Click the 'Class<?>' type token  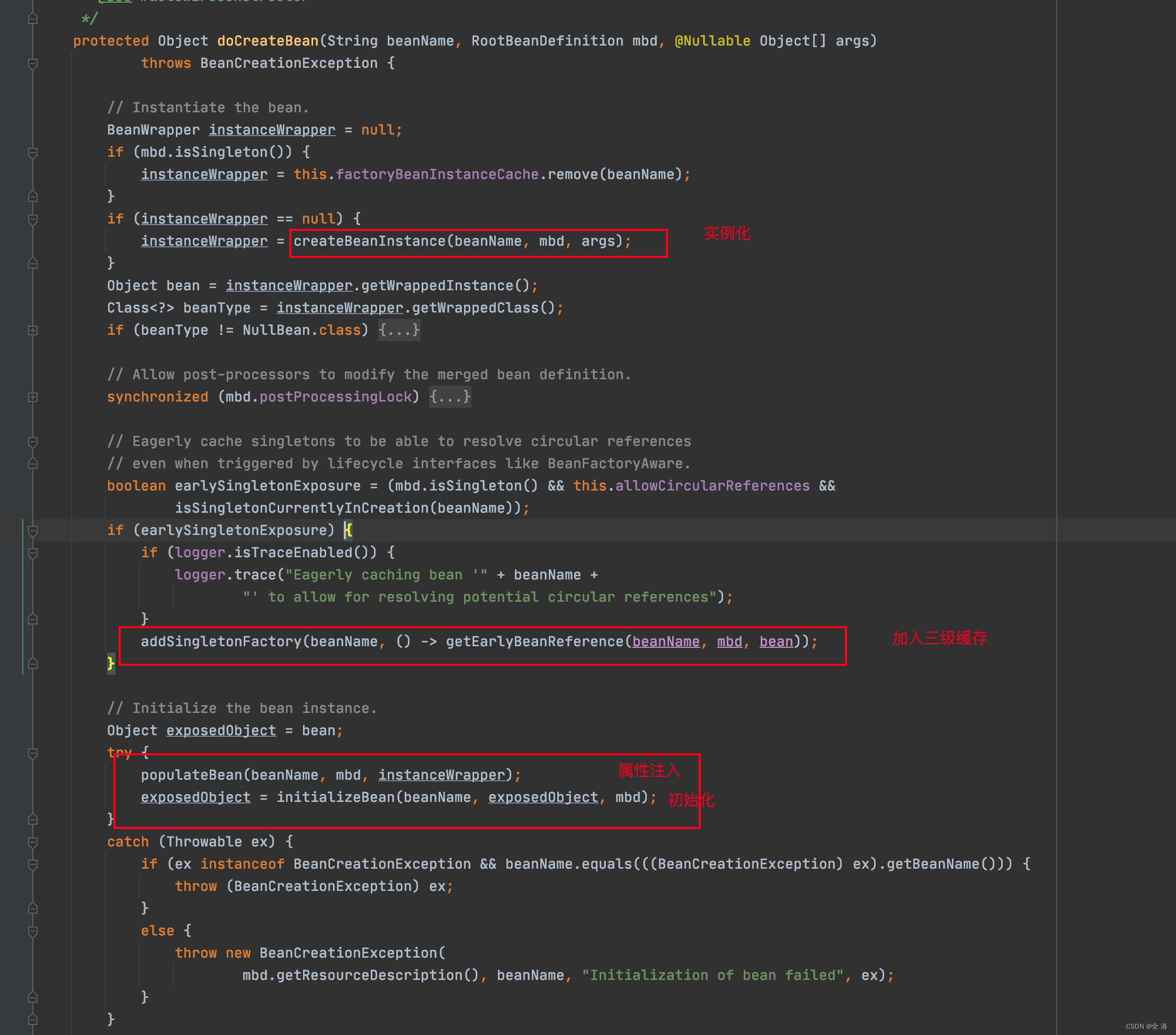tap(140, 308)
